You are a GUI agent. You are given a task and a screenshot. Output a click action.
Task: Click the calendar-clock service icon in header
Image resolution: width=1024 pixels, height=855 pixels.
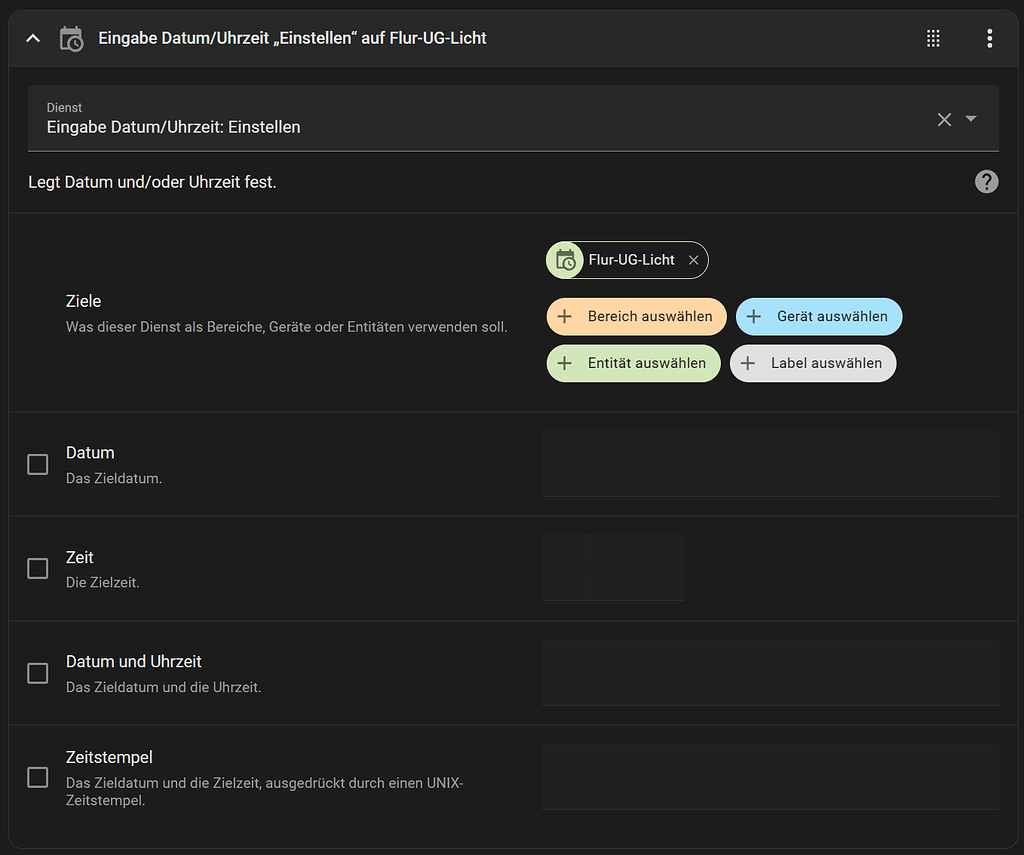[70, 38]
